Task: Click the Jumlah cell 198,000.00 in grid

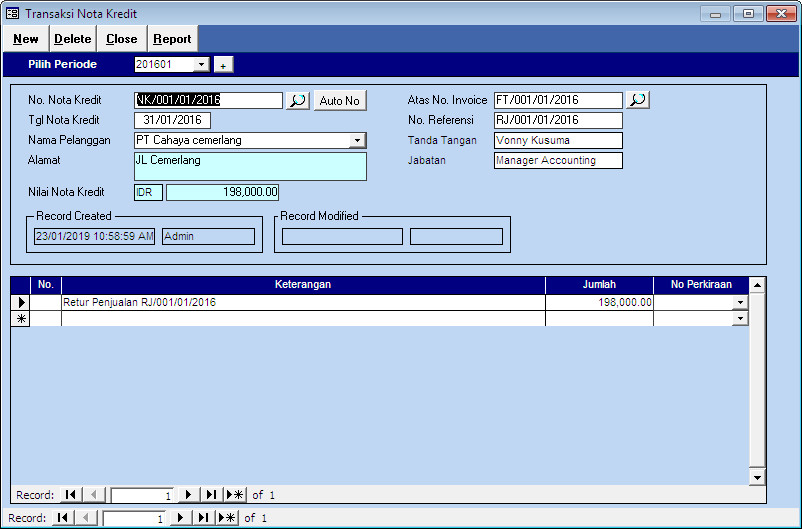Action: [x=599, y=302]
